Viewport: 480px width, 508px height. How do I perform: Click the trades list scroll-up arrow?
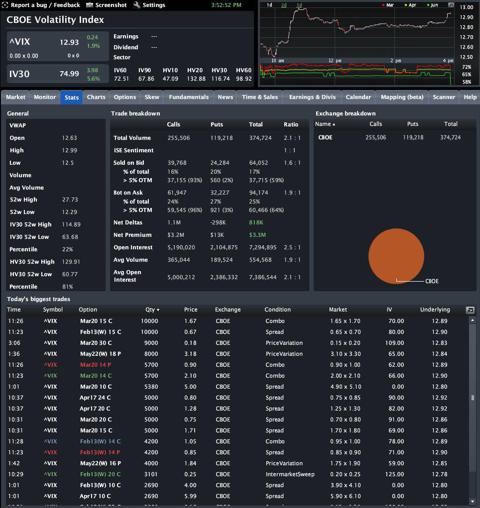coord(472,320)
